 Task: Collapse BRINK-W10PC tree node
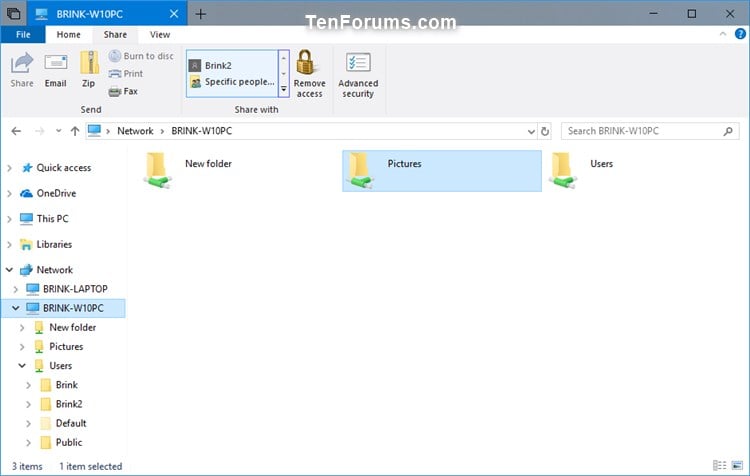click(x=16, y=308)
